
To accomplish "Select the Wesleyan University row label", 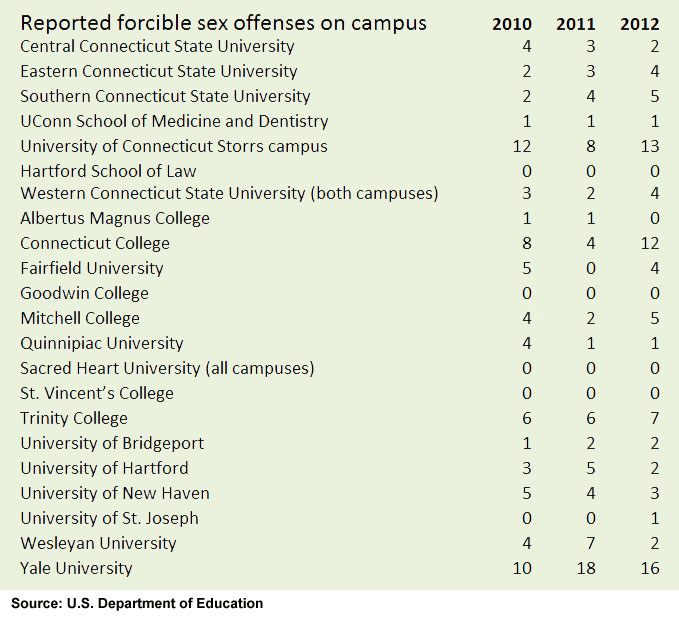I will [x=98, y=543].
